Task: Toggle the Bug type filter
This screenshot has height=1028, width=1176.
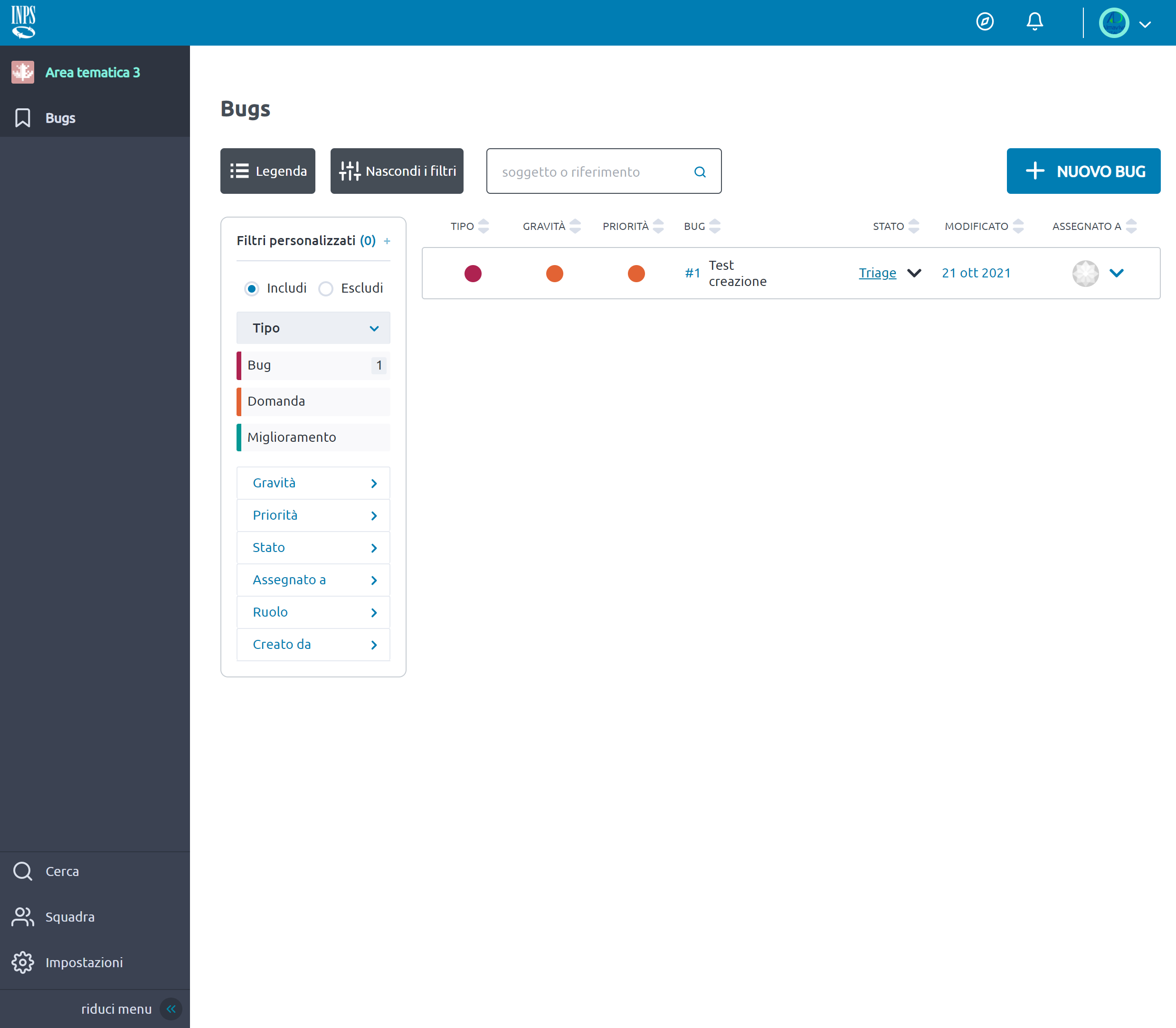Action: pos(313,365)
